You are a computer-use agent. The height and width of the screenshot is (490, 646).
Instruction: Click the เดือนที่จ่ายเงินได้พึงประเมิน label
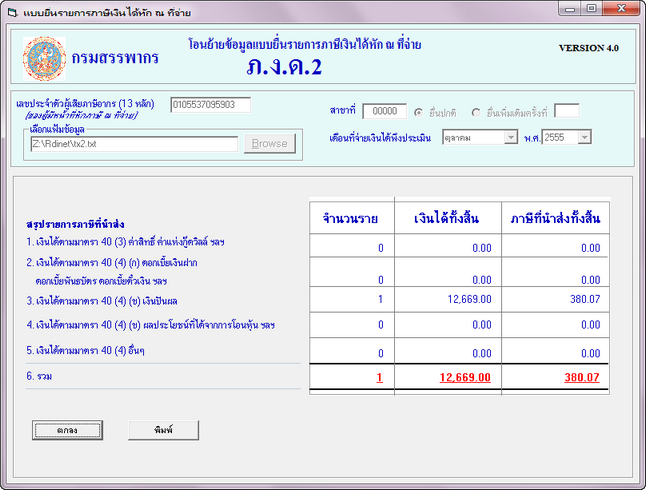pyautogui.click(x=380, y=138)
